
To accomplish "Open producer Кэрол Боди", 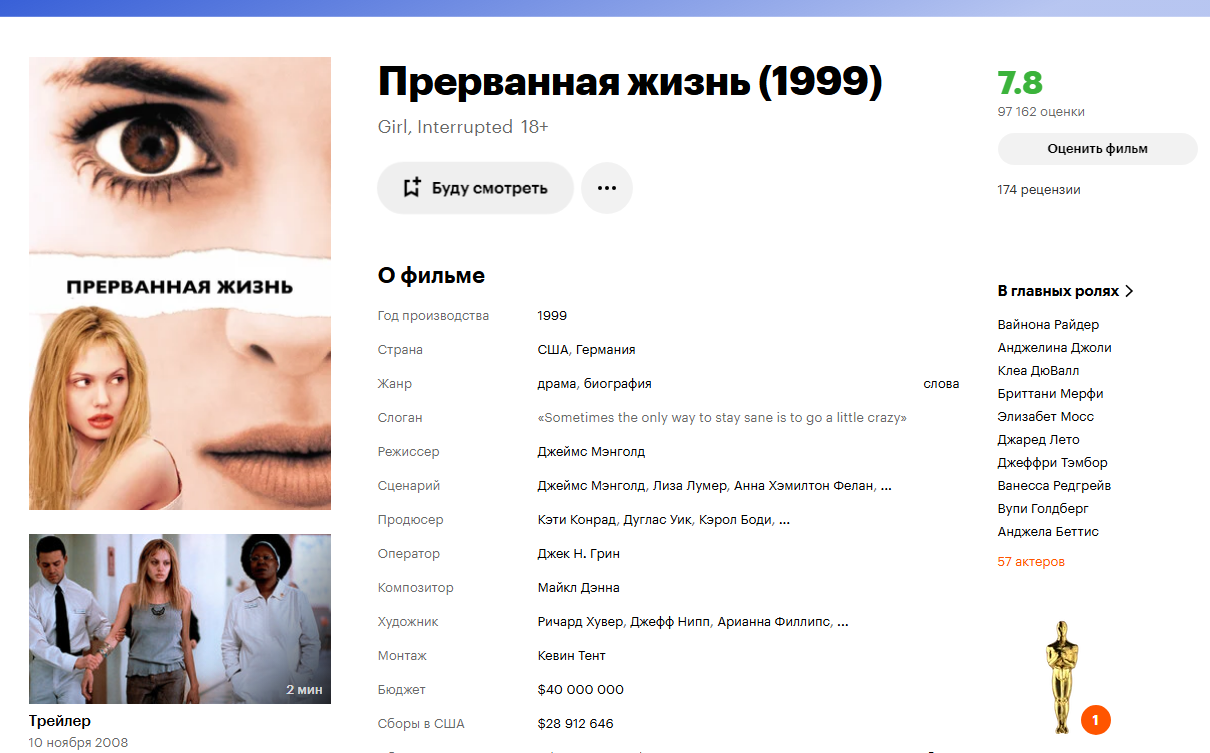I will tap(736, 520).
